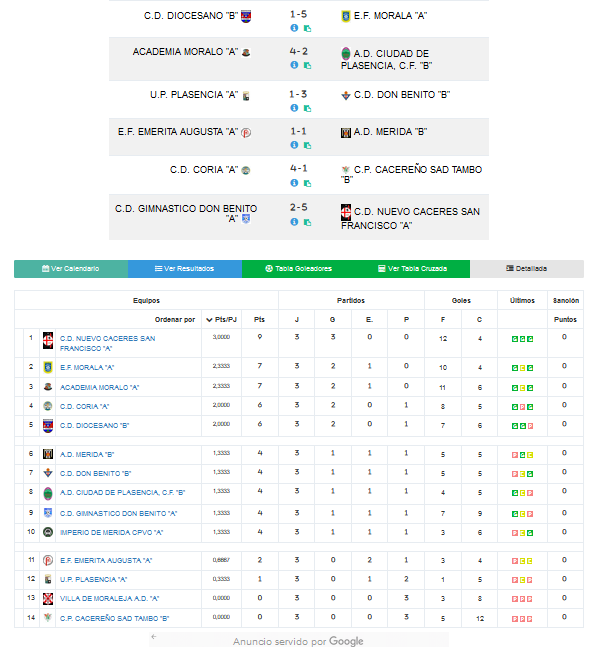Sort standings by Pts column header
Screen dimensions: 605x647
[x=259, y=319]
